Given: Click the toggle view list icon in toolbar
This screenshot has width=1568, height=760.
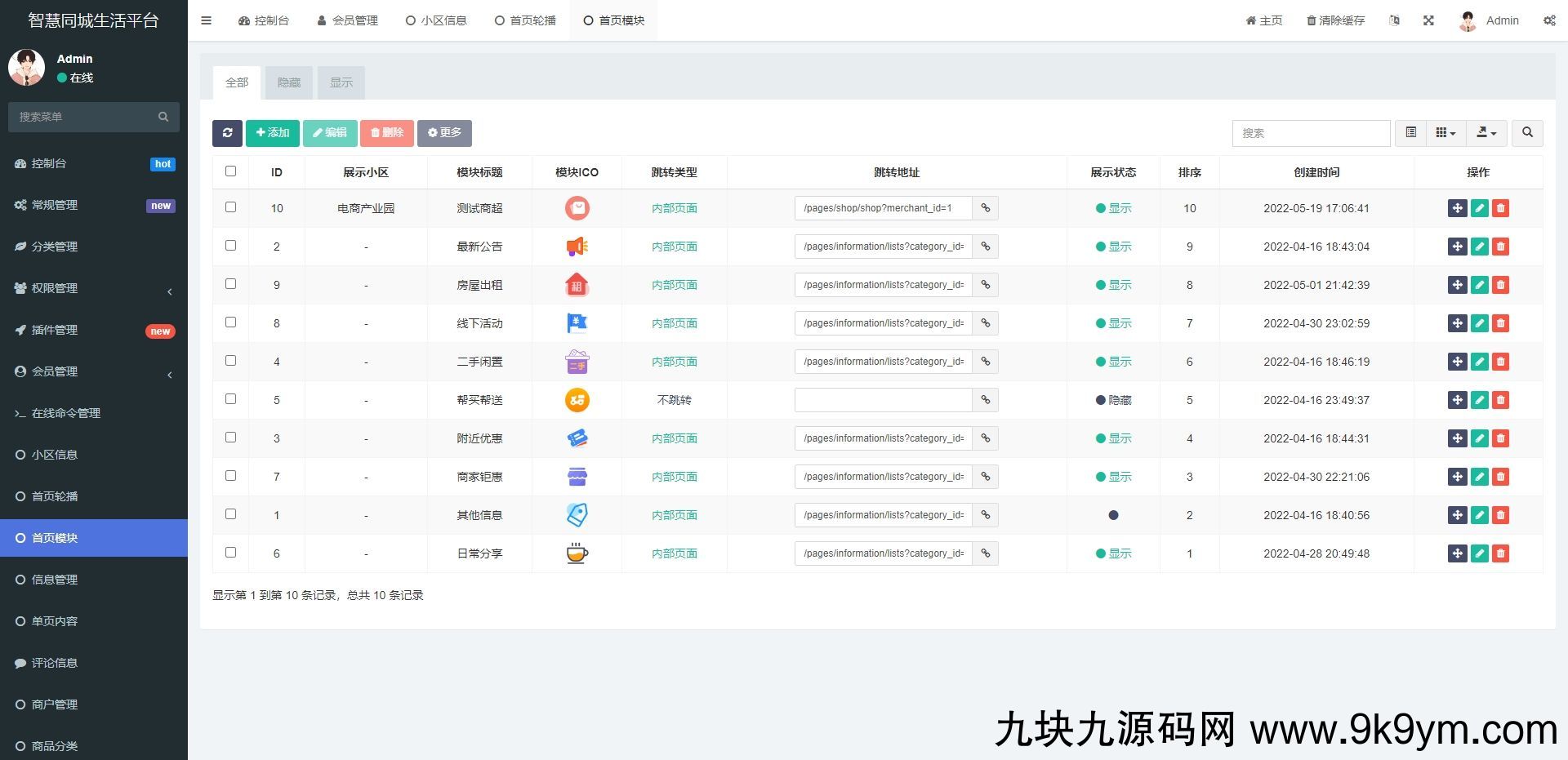Looking at the screenshot, I should 1410,133.
